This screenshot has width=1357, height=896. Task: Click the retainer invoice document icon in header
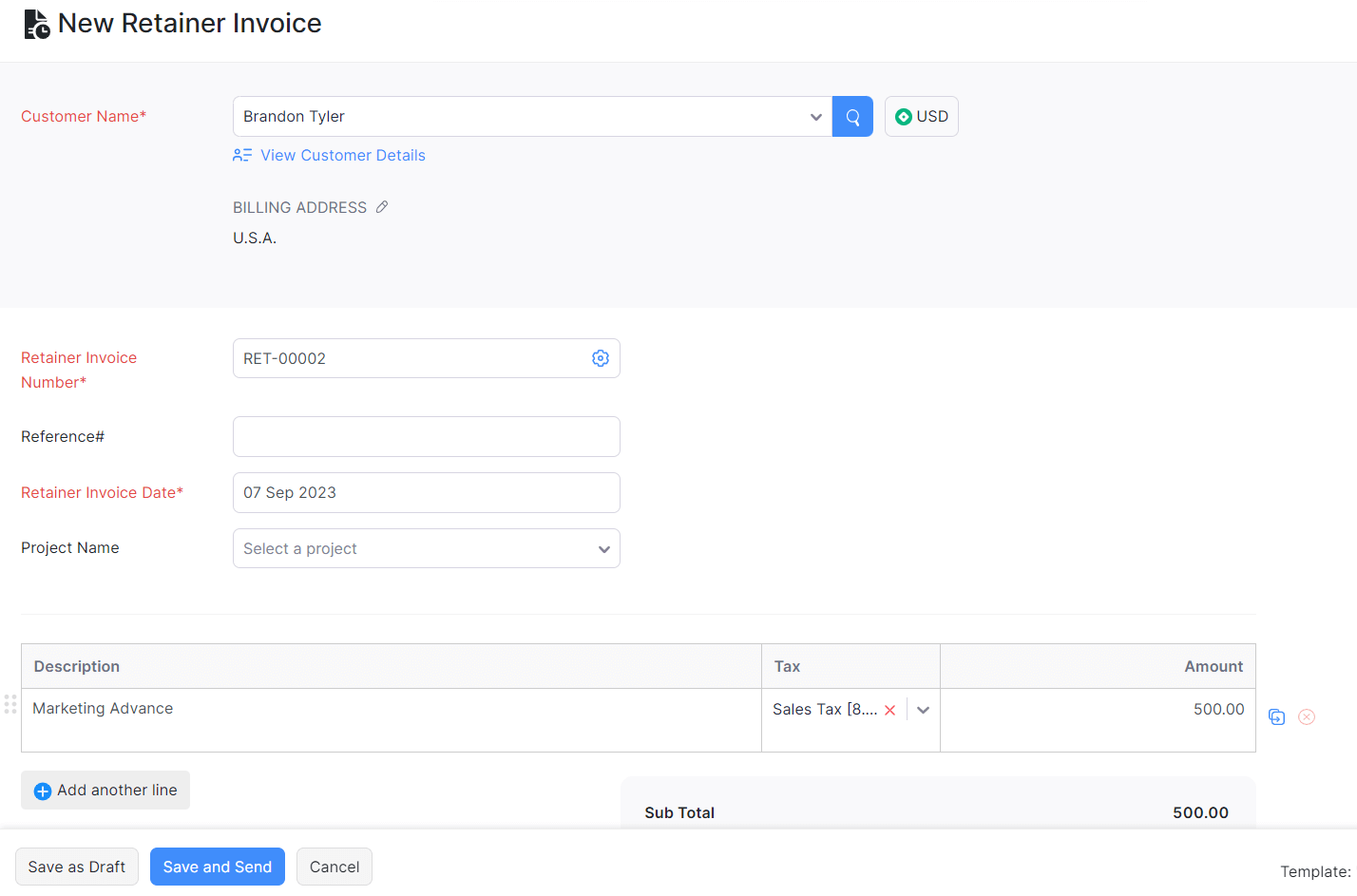click(36, 23)
